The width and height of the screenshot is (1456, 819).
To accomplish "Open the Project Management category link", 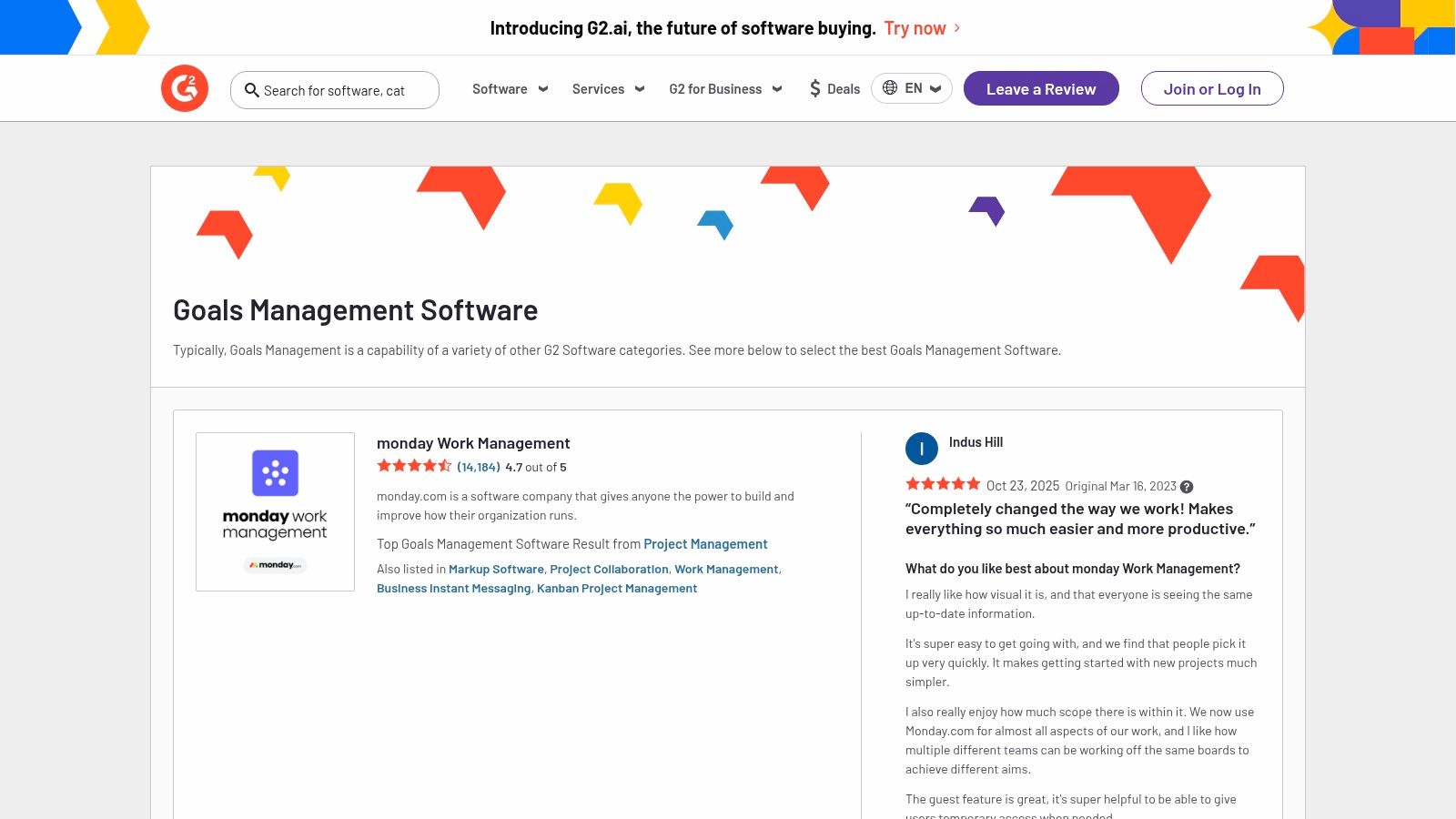I will tap(705, 544).
